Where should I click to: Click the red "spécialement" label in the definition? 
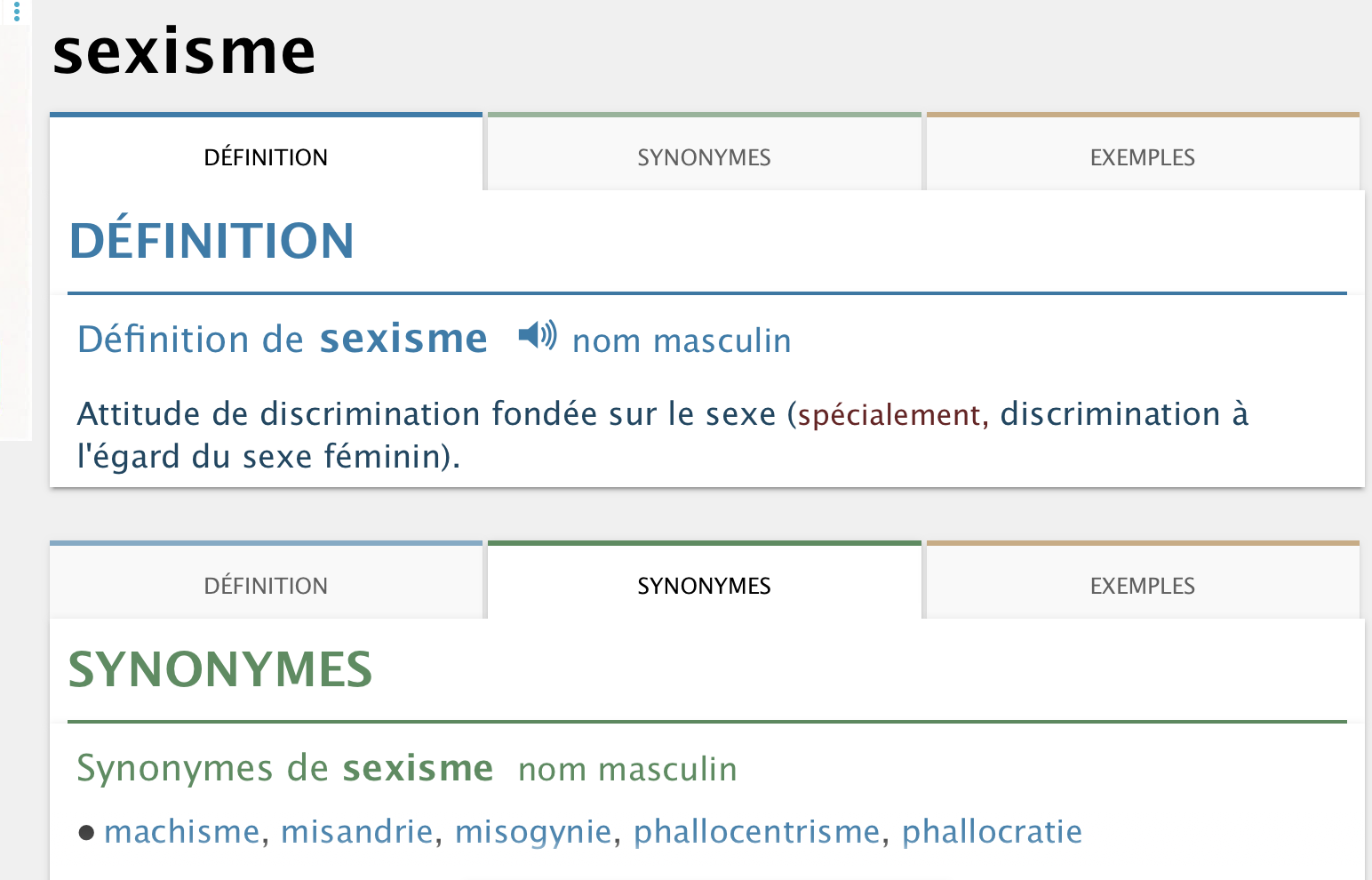pyautogui.click(x=889, y=415)
